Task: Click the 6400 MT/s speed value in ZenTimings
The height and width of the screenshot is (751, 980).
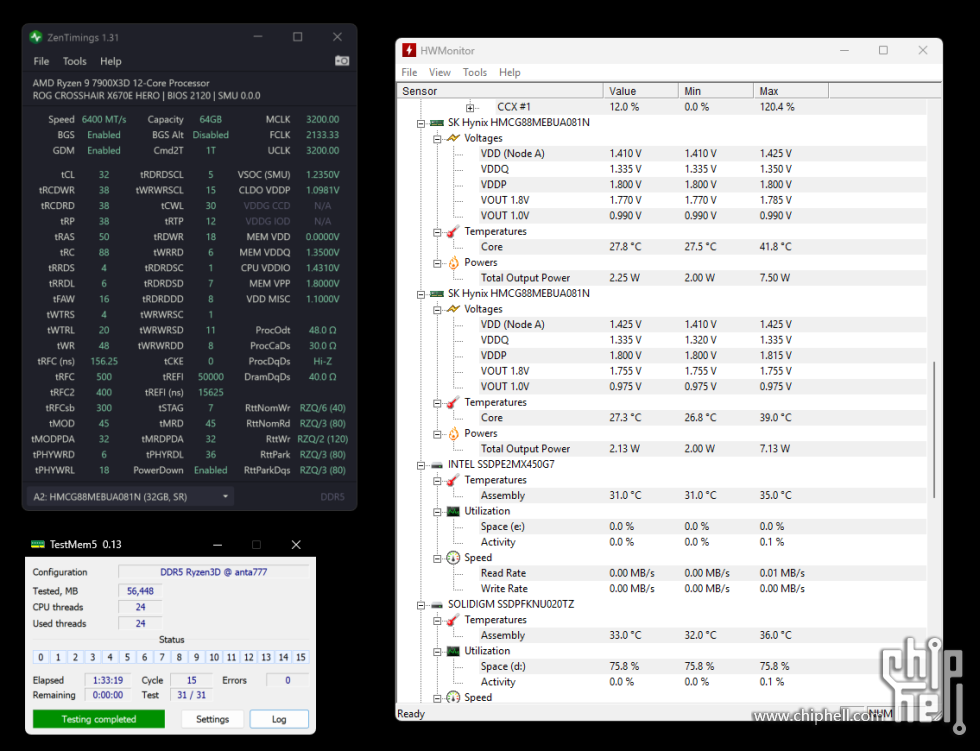Action: [x=104, y=119]
